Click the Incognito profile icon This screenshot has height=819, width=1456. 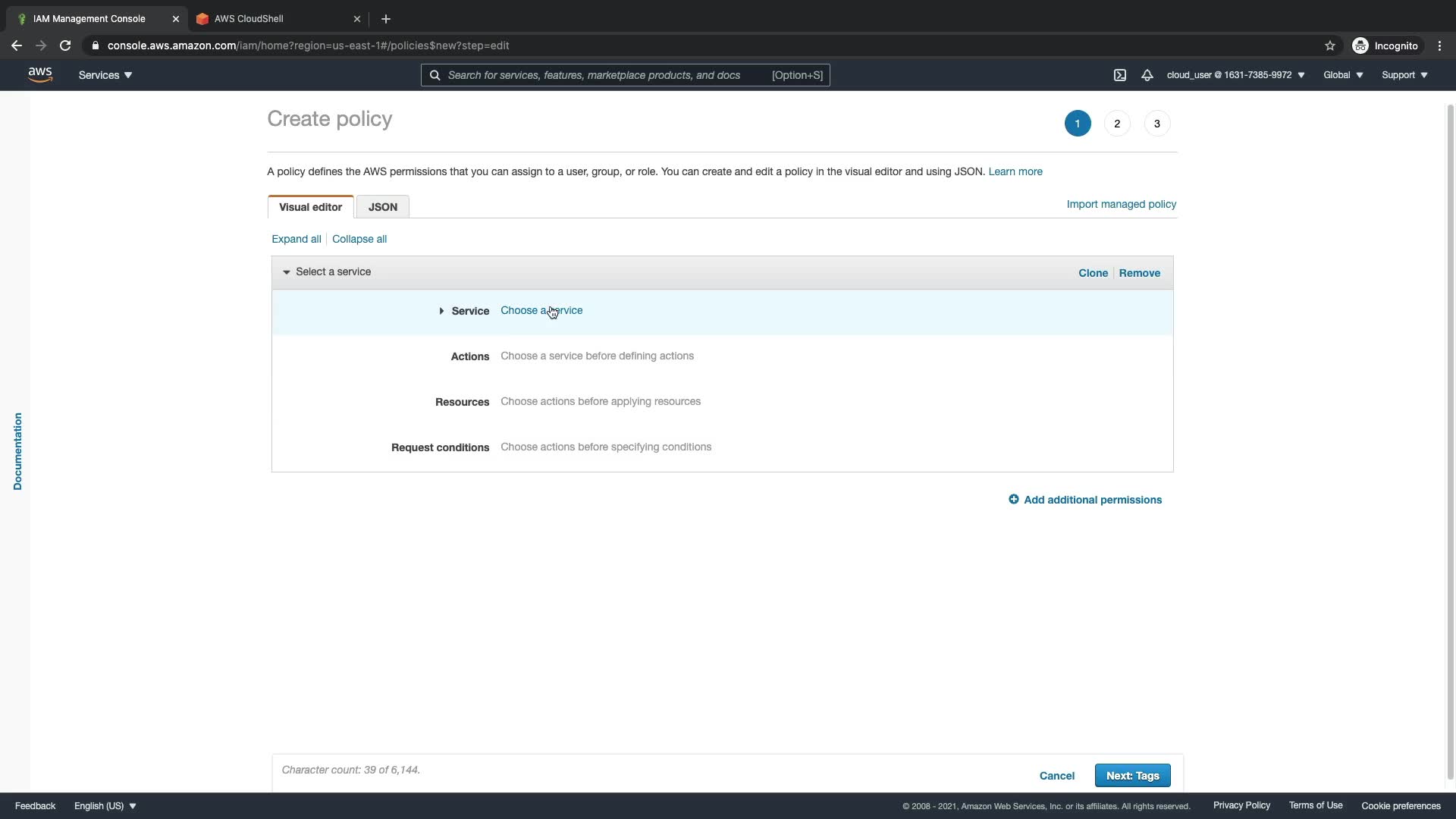1360,45
